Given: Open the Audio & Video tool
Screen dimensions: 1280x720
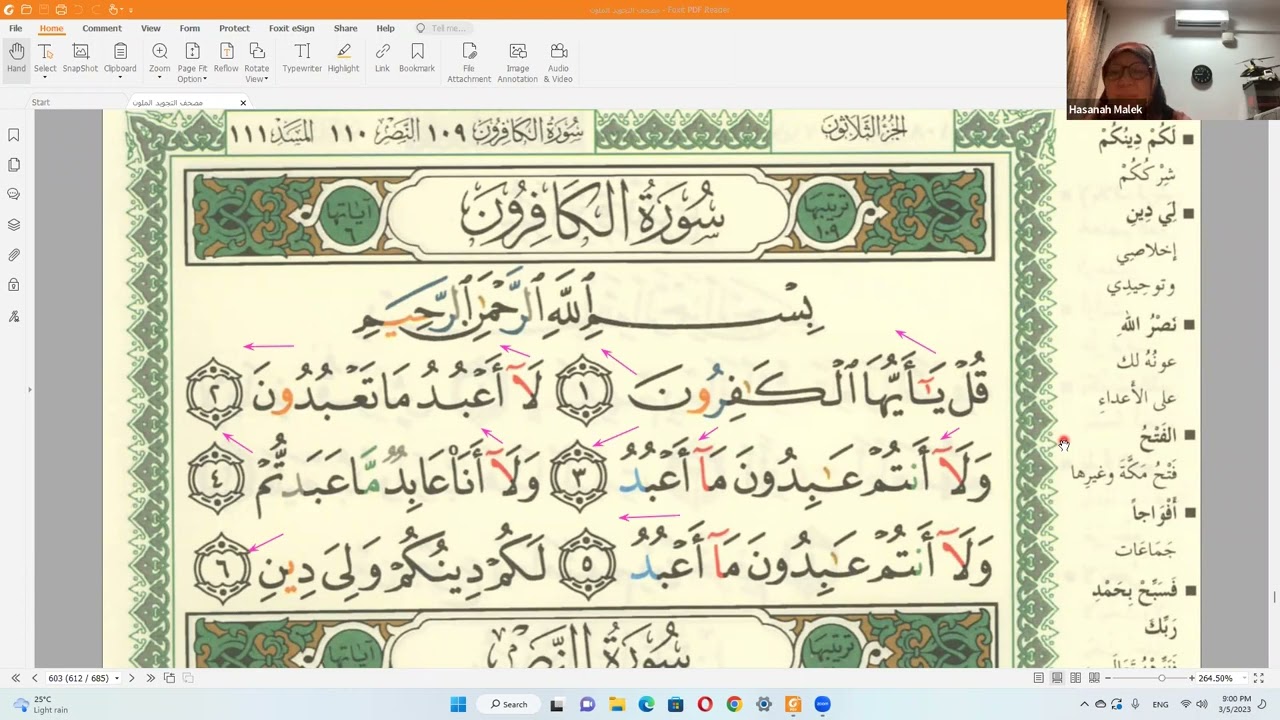Looking at the screenshot, I should point(558,62).
